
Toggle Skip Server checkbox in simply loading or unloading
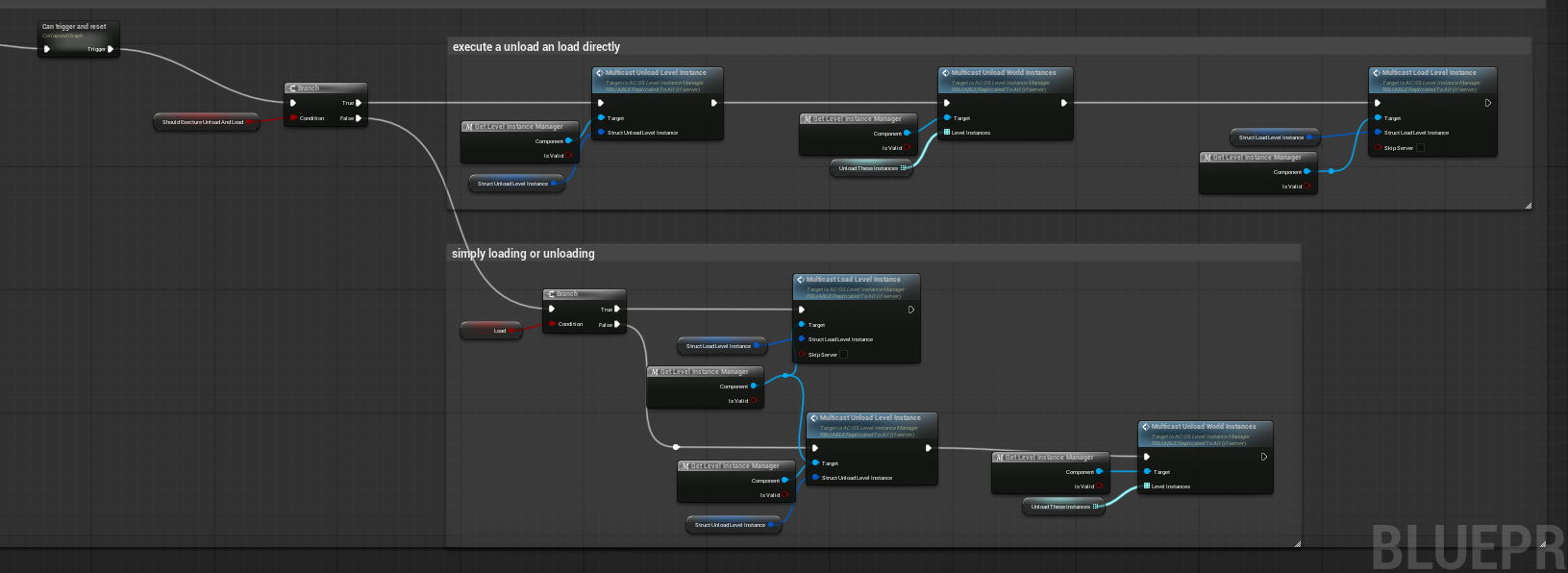[x=843, y=355]
